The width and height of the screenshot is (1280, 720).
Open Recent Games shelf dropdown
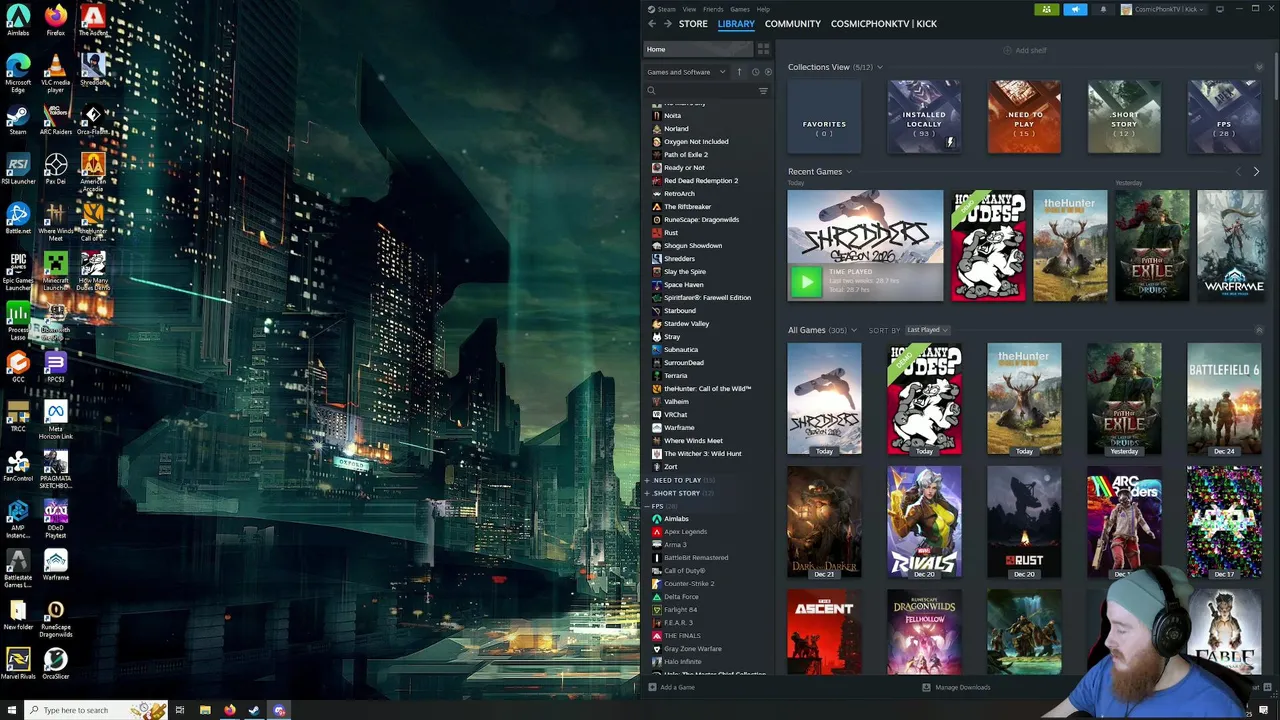tap(849, 172)
